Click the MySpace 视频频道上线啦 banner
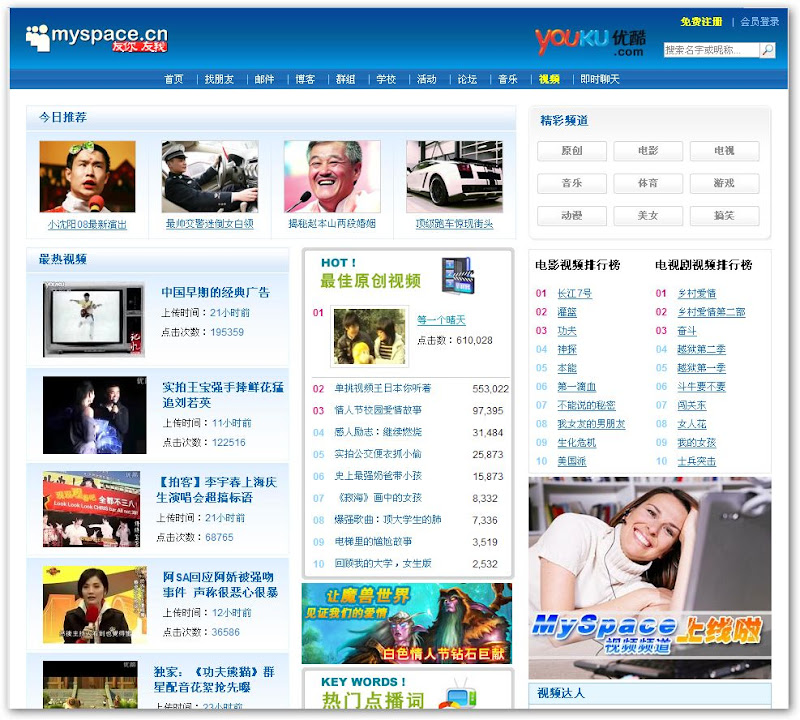 (x=649, y=578)
